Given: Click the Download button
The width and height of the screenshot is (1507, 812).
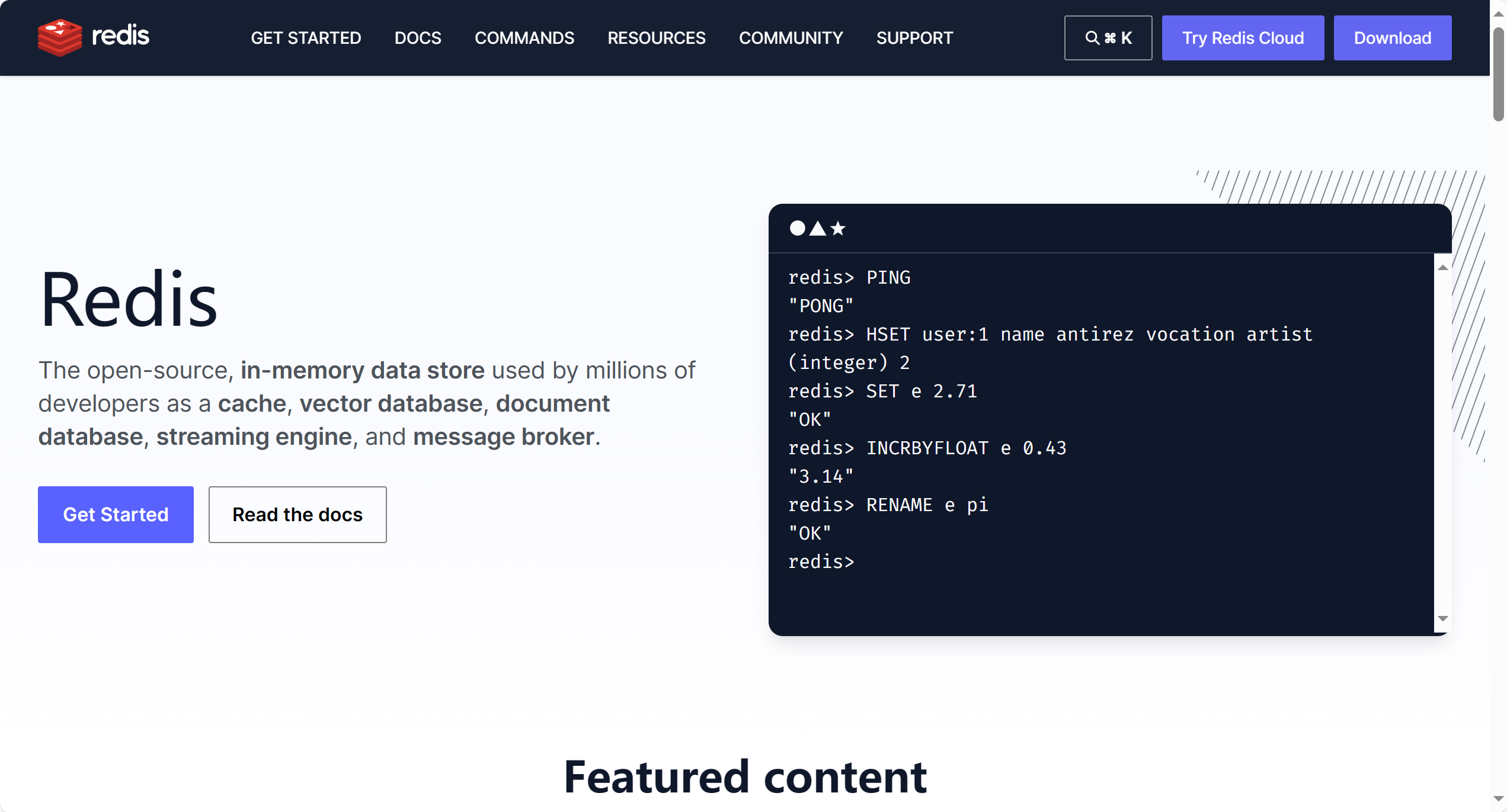Looking at the screenshot, I should tap(1393, 38).
